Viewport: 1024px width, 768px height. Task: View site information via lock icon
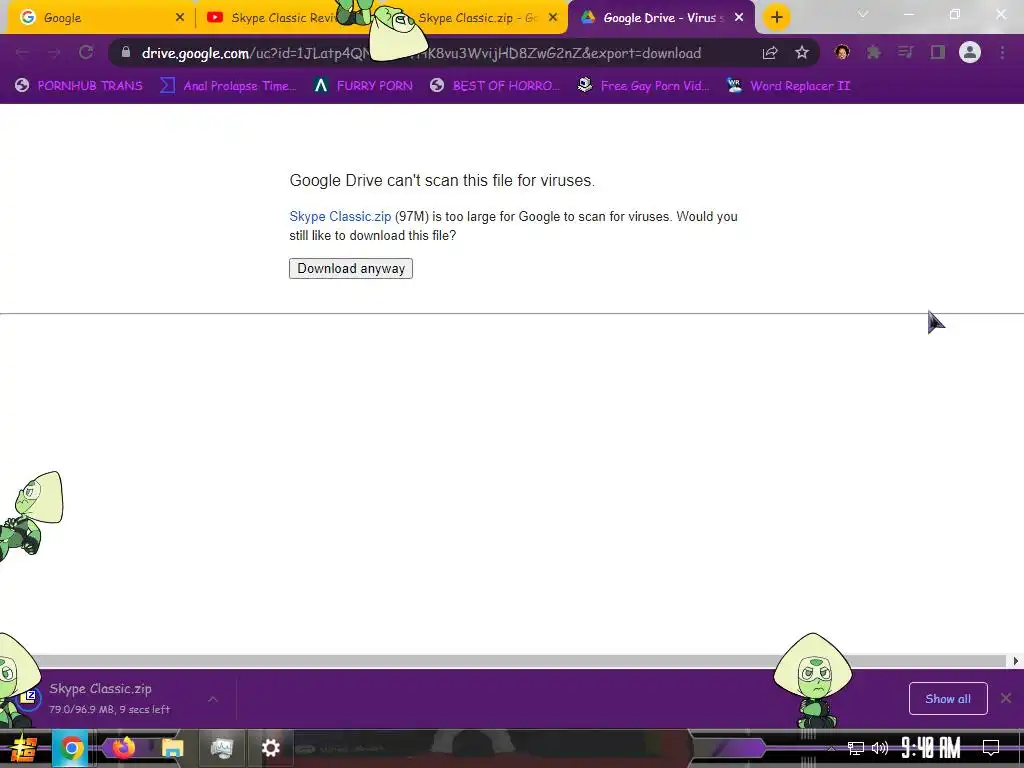(x=126, y=52)
